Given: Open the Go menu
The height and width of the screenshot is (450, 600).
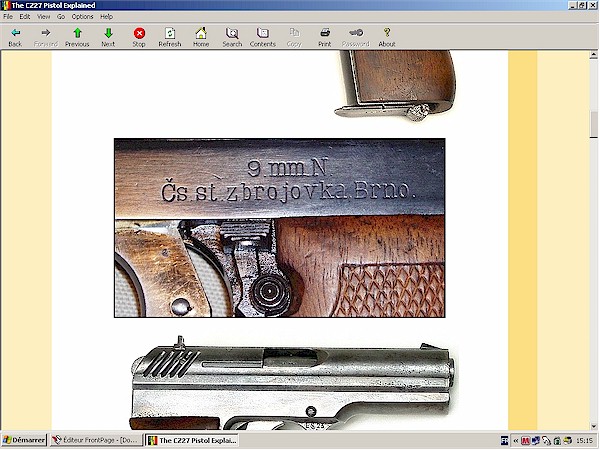Looking at the screenshot, I should 61,16.
